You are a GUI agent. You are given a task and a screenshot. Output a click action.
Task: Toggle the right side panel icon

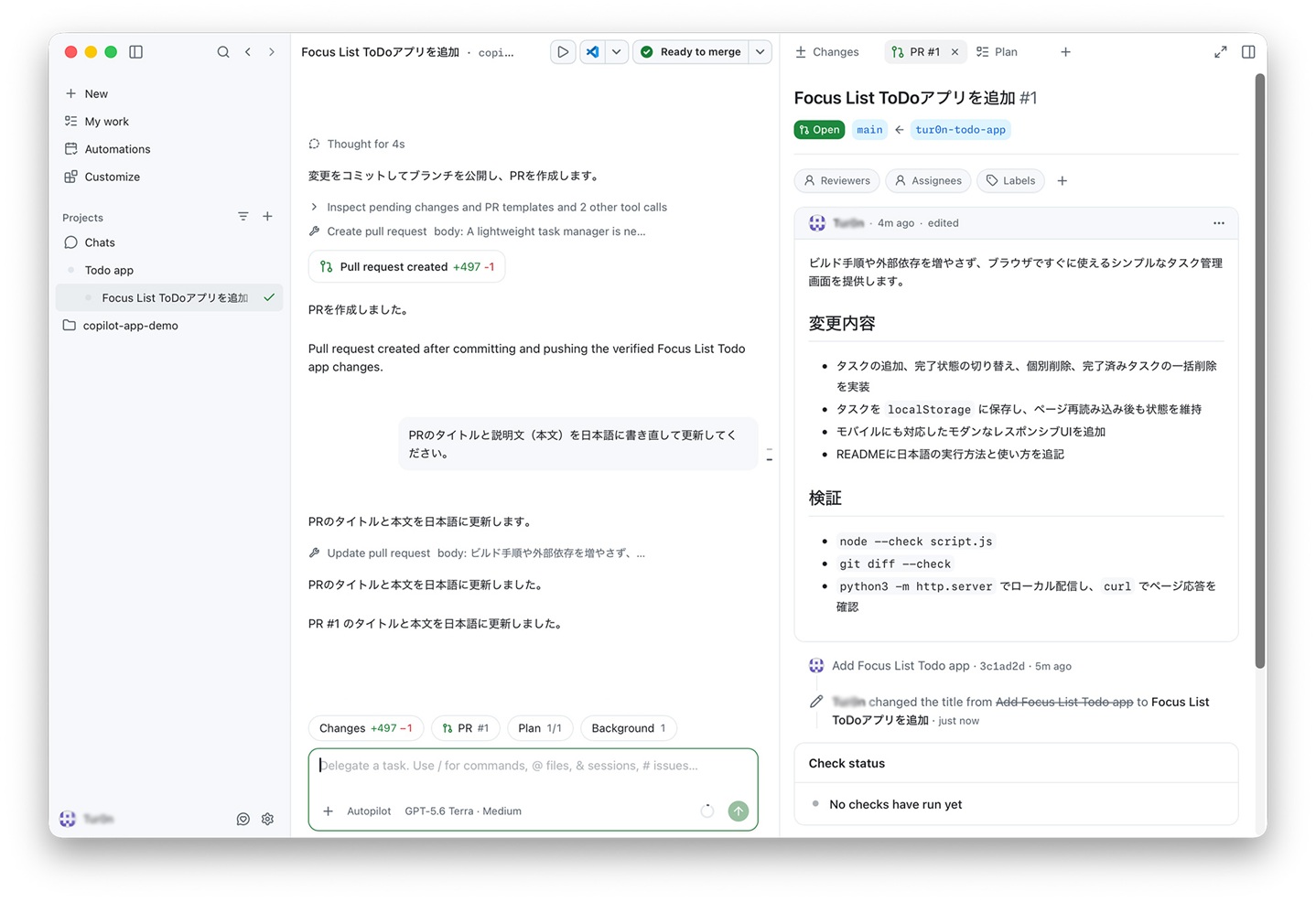[1248, 52]
